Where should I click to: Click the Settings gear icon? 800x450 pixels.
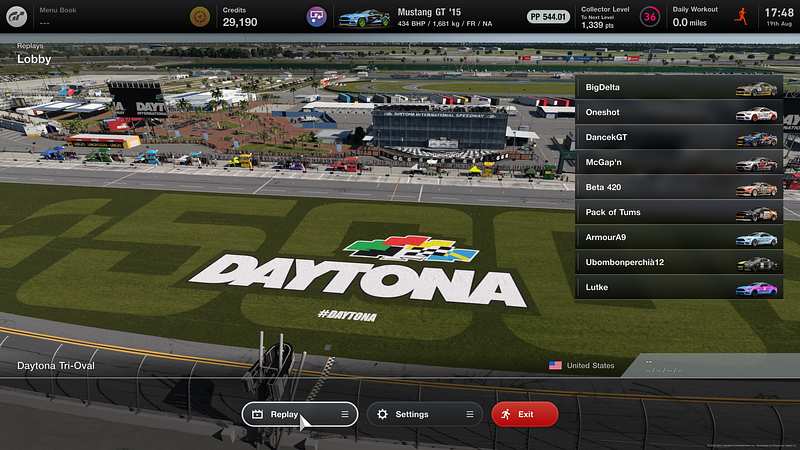[382, 414]
